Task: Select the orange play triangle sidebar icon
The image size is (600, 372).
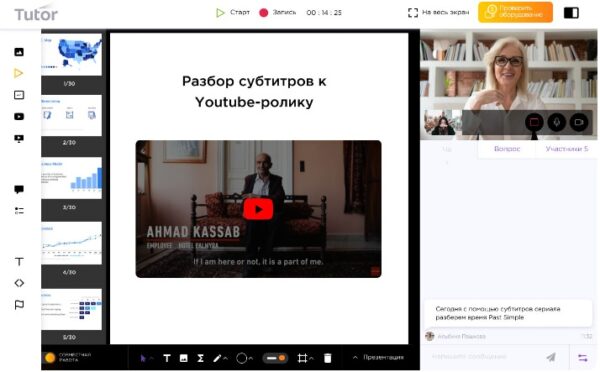Action: pos(18,73)
